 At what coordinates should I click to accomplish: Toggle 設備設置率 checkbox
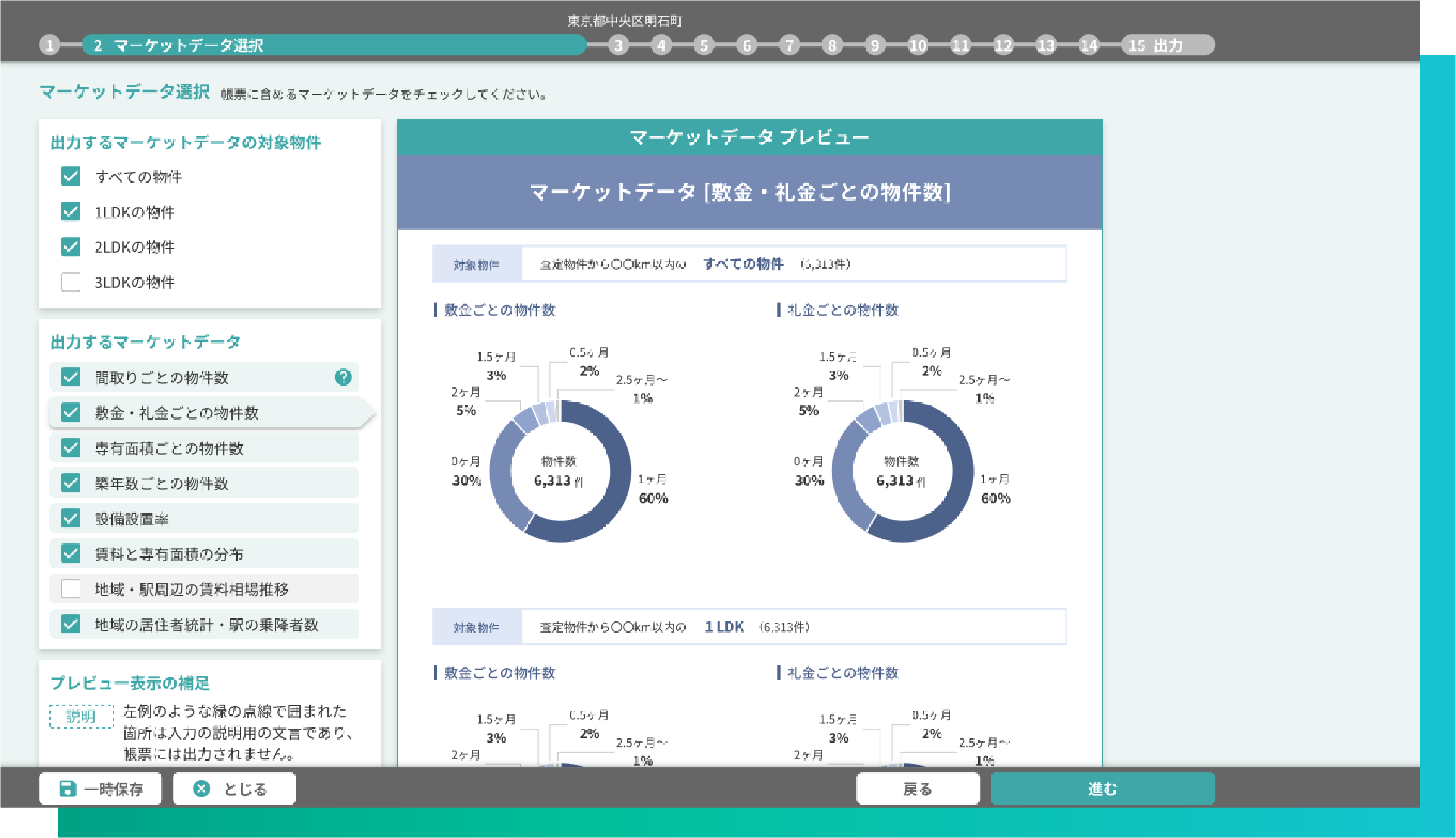71,518
